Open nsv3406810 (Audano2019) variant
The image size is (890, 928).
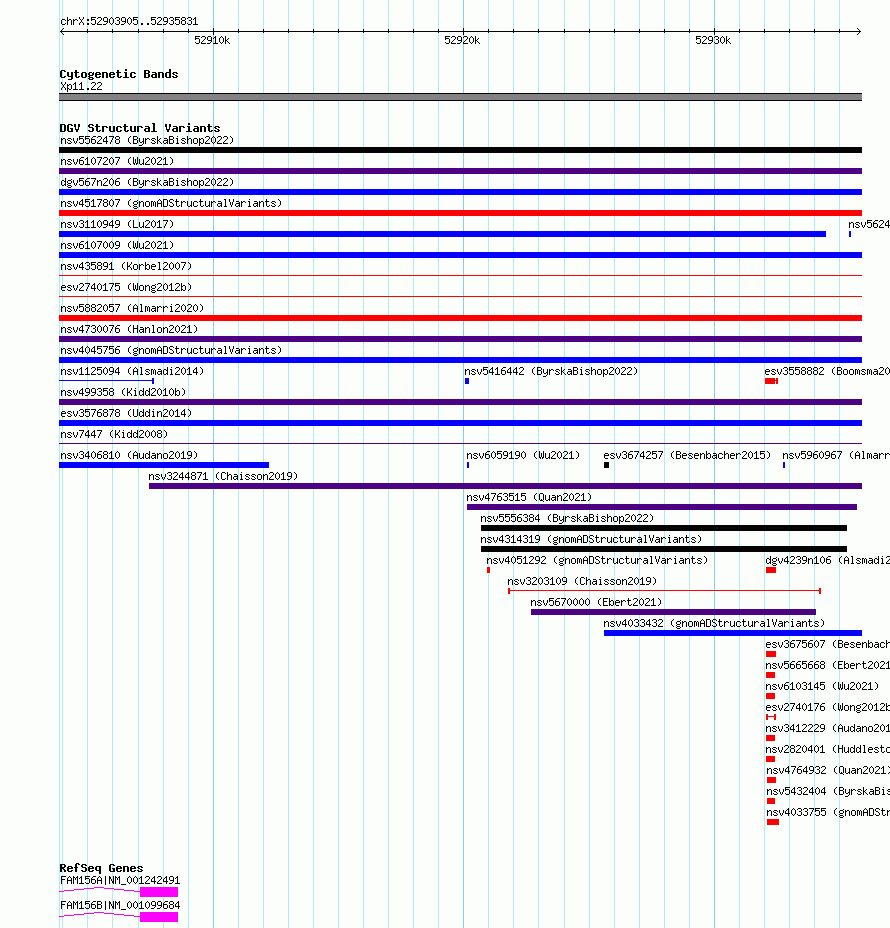click(129, 455)
